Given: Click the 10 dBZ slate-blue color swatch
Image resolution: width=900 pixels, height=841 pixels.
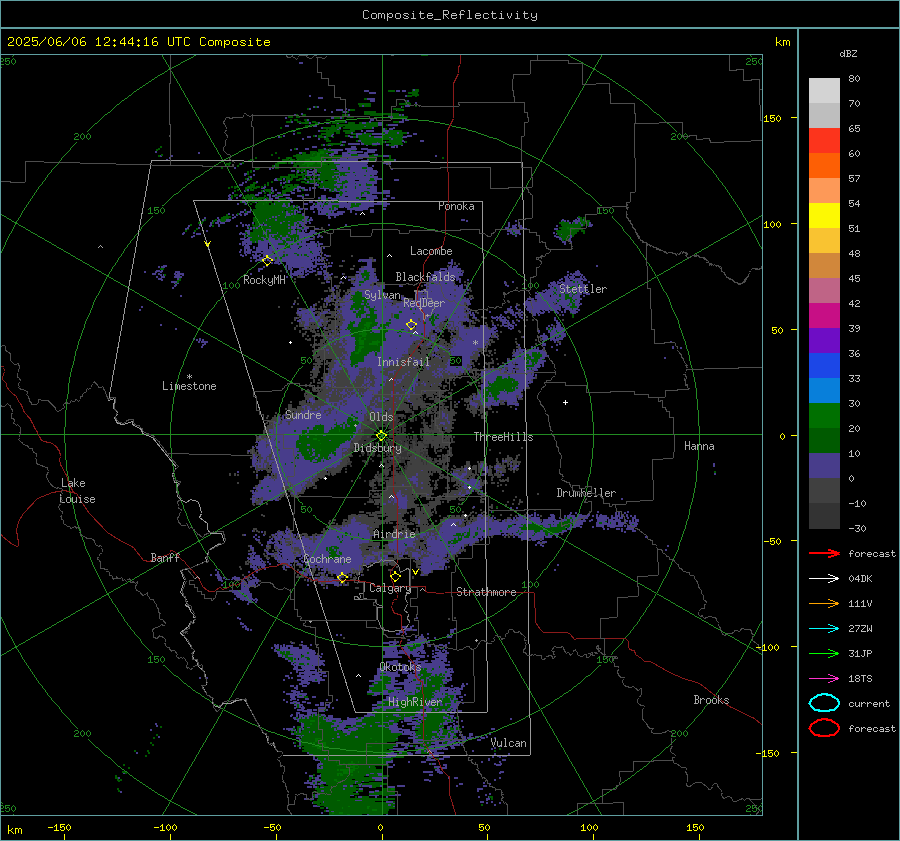Looking at the screenshot, I should click(824, 466).
